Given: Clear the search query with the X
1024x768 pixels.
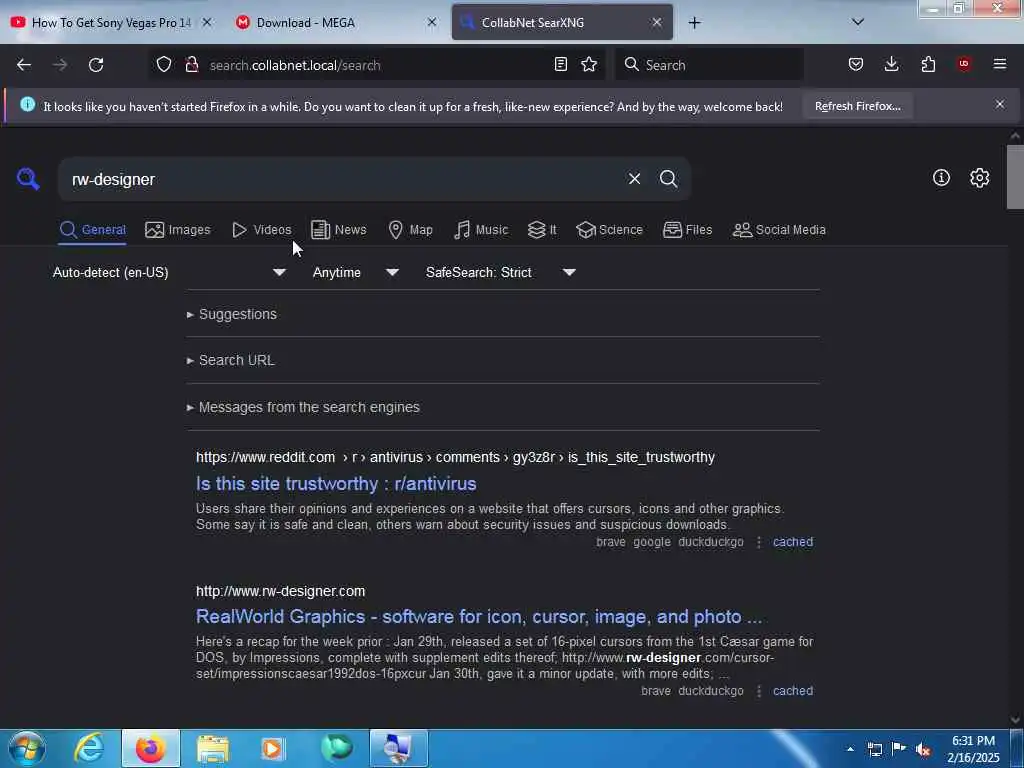Looking at the screenshot, I should pos(634,178).
